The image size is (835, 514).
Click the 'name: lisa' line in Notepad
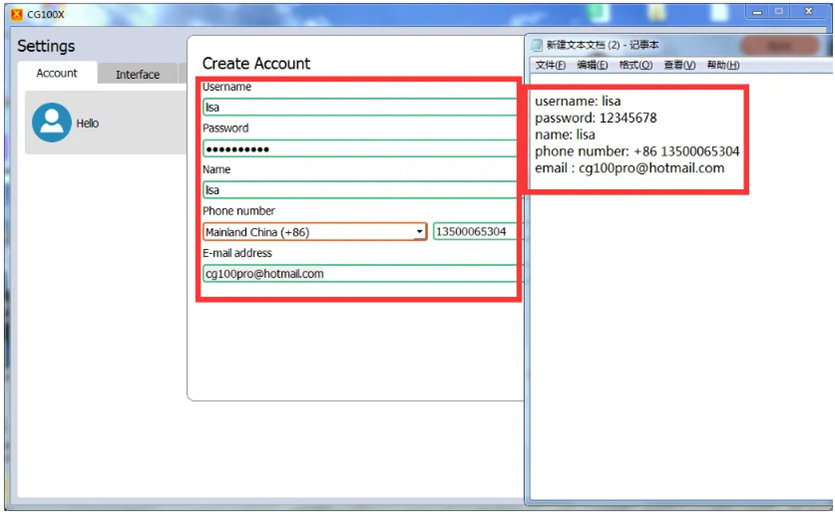tap(565, 135)
